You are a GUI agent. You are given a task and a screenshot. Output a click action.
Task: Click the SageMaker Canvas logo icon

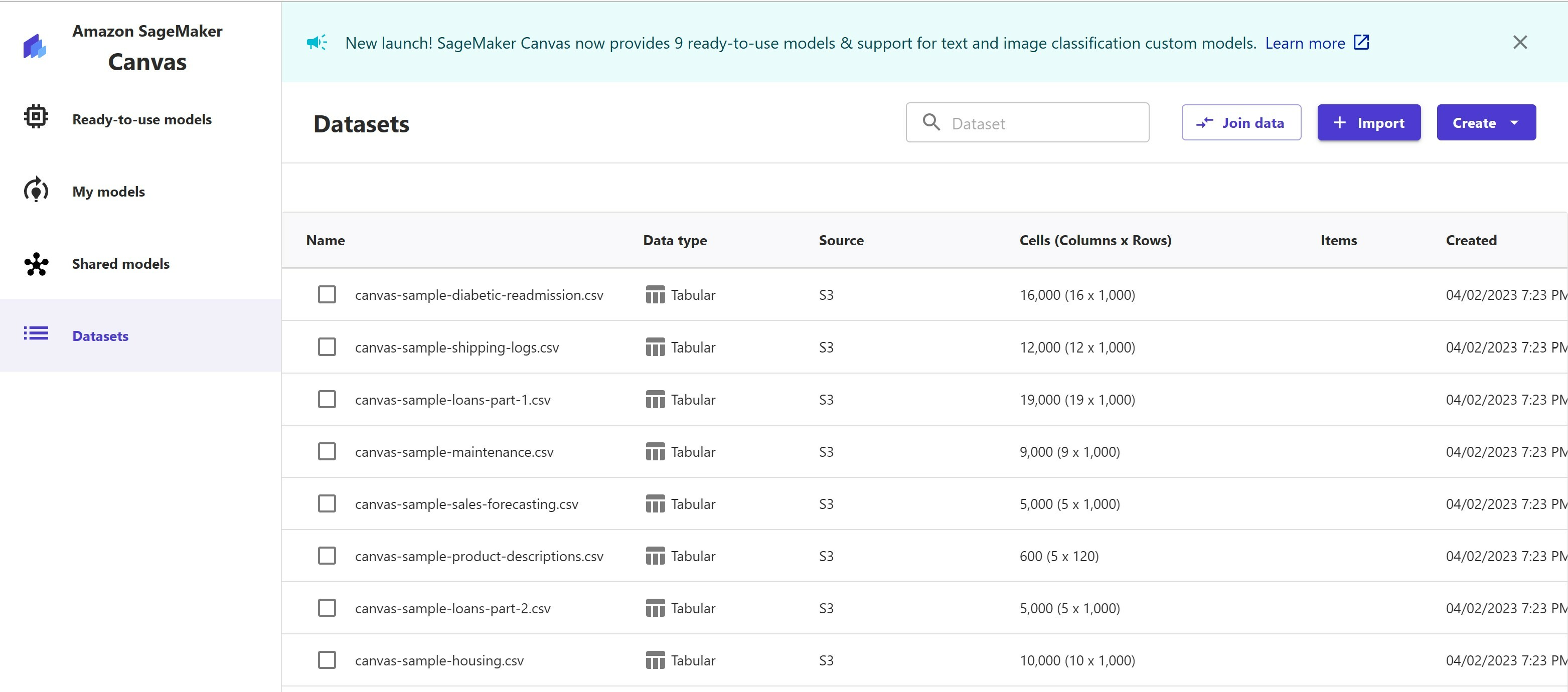(35, 47)
